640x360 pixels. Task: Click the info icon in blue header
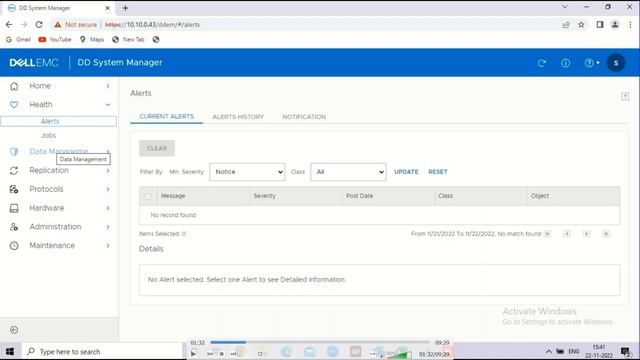[x=565, y=63]
